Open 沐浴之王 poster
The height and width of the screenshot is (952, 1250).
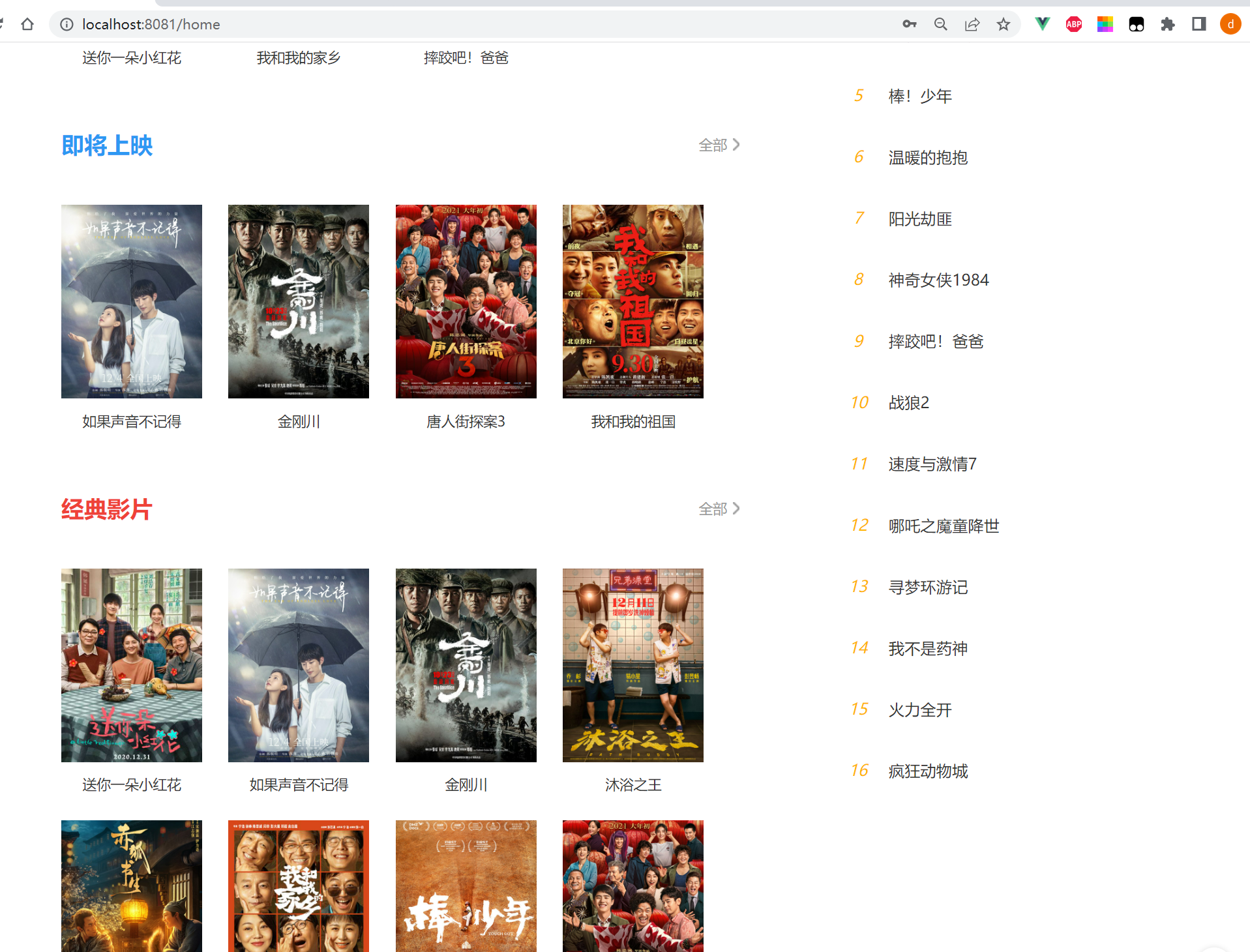click(633, 665)
